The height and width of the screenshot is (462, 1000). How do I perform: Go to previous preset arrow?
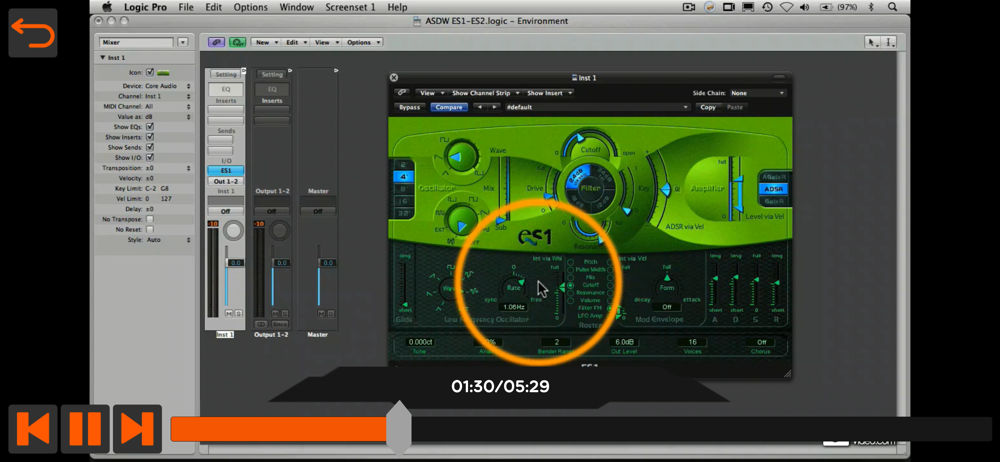[480, 107]
